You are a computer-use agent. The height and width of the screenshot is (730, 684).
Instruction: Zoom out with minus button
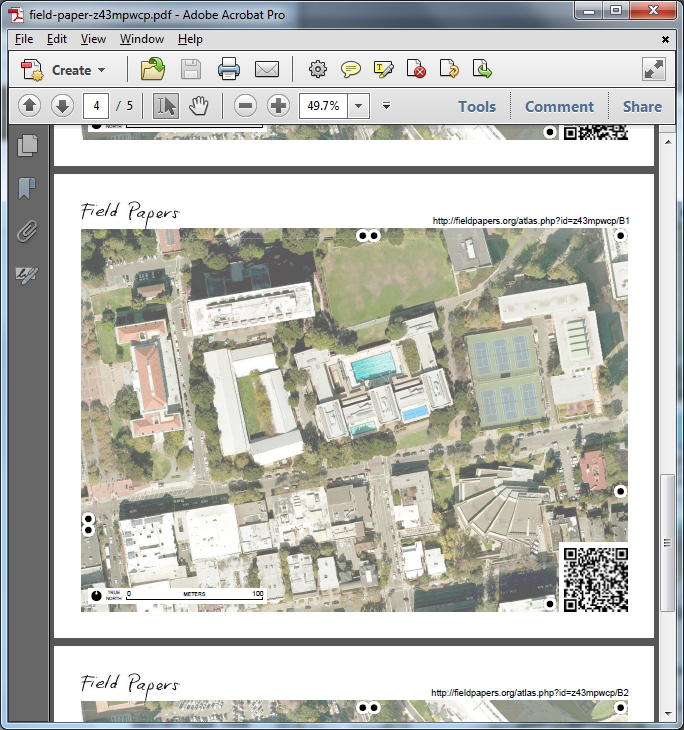coord(245,106)
